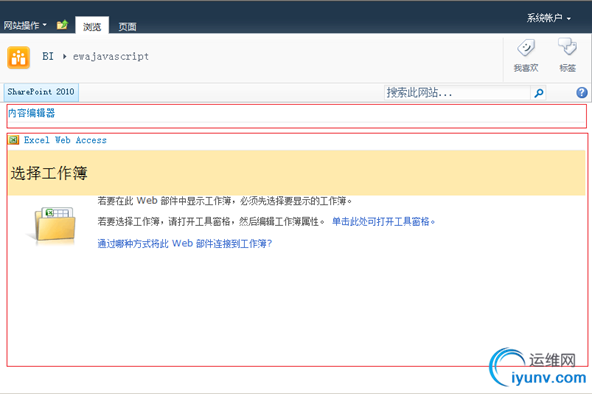Viewport: 592px width, 394px height.
Task: Click the orange site logo icon
Action: [18, 58]
